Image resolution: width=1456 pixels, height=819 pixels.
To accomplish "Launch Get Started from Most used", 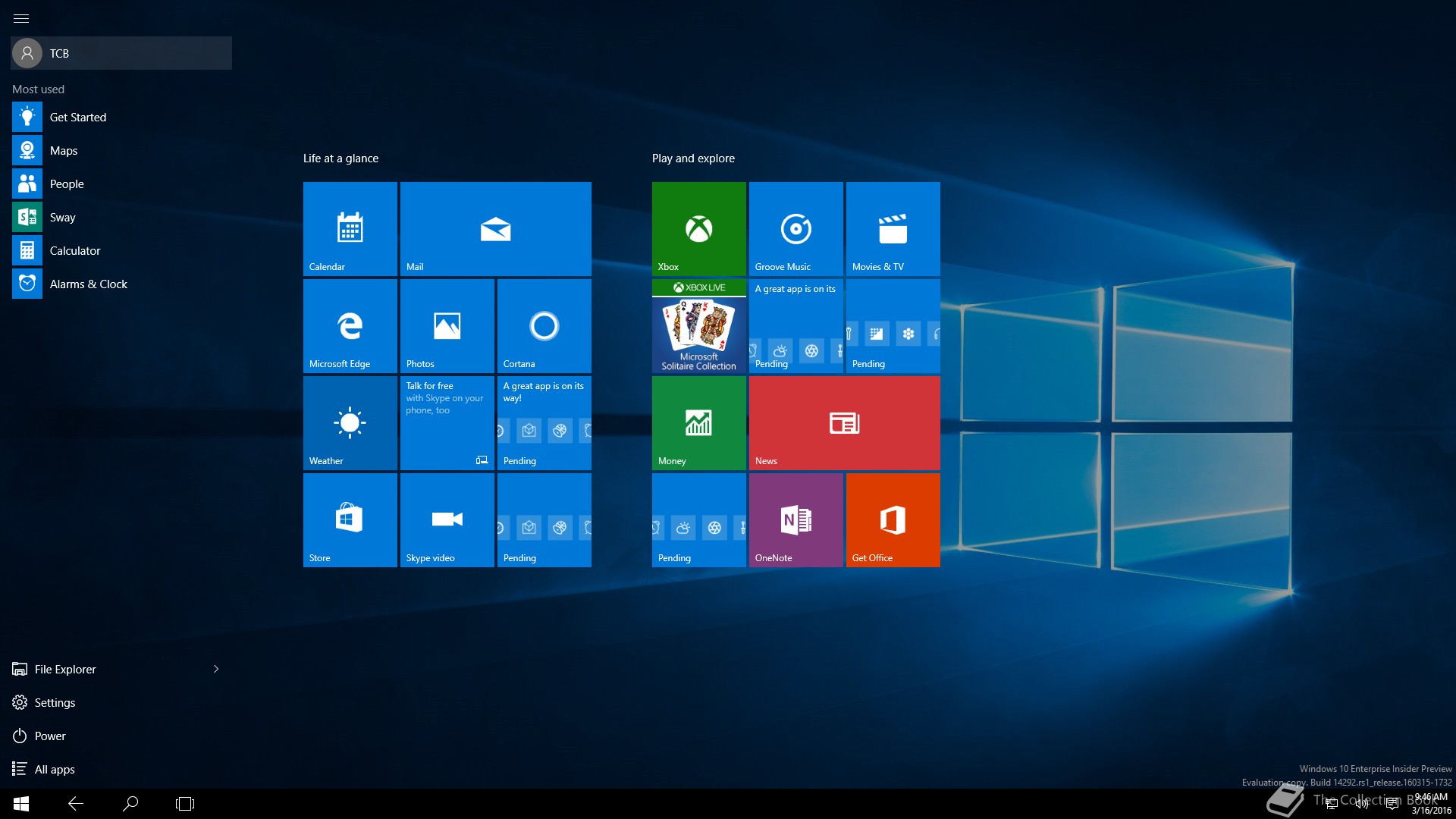I will (121, 117).
